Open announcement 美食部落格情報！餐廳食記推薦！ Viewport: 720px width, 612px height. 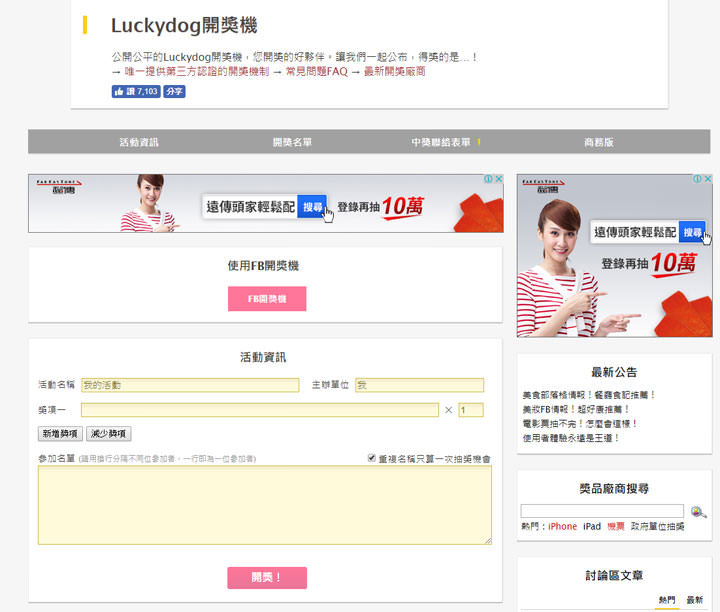(x=589, y=395)
